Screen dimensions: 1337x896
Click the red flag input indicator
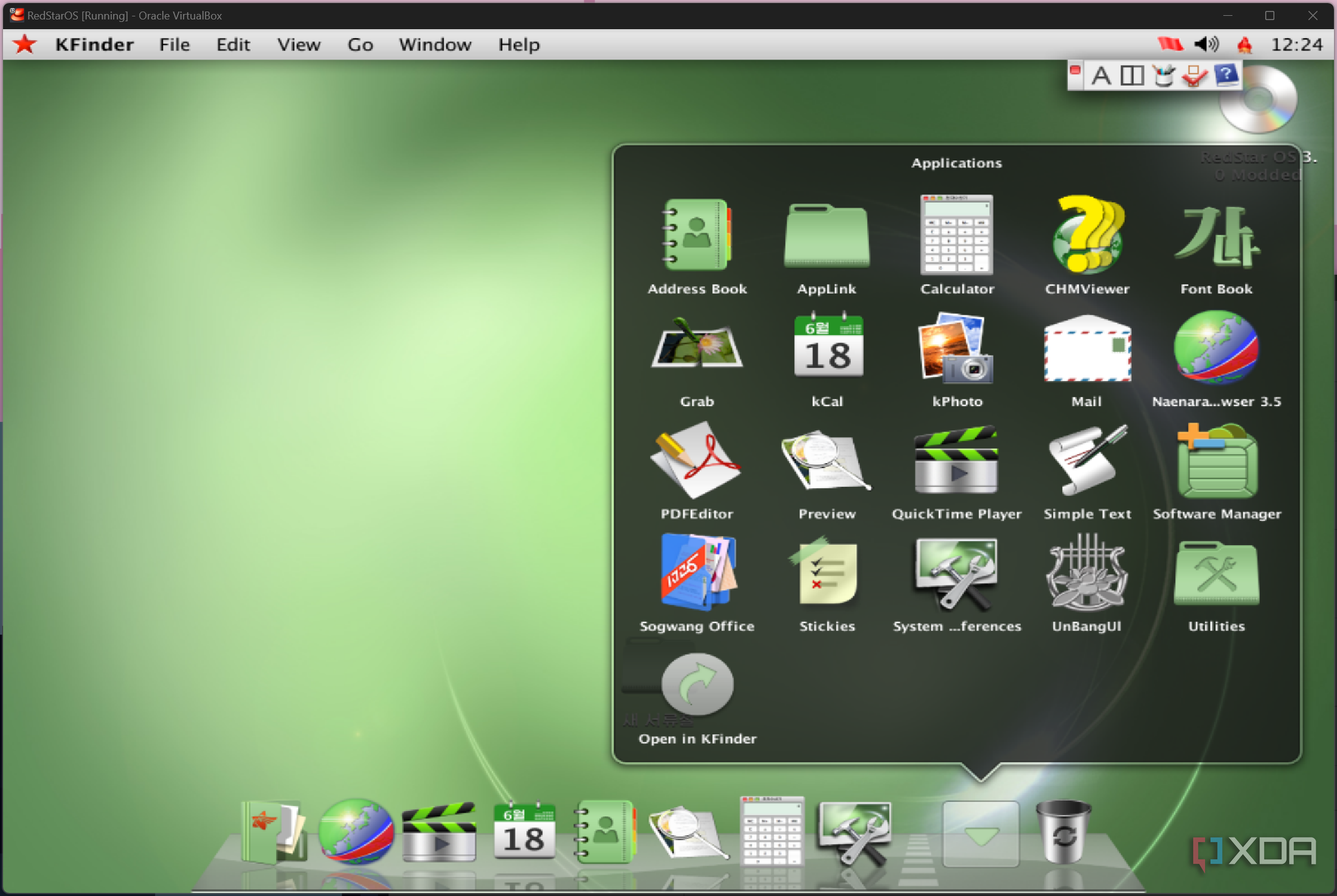click(1170, 44)
